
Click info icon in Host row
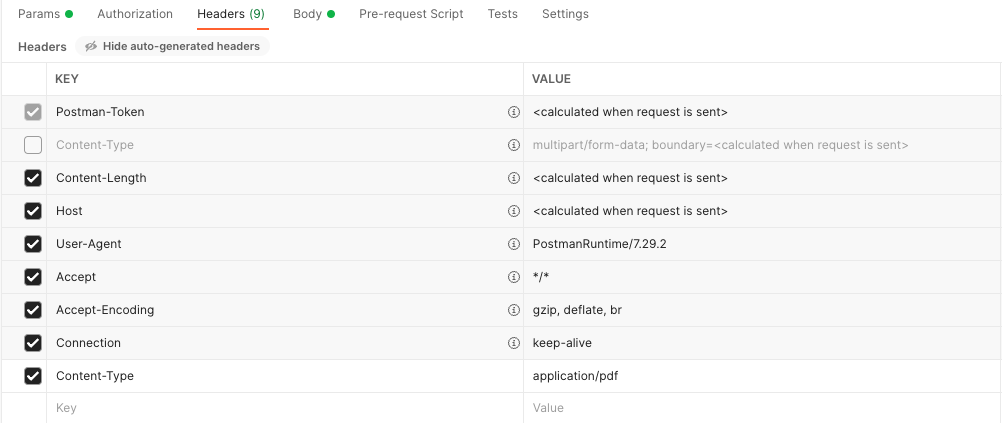pyautogui.click(x=514, y=211)
